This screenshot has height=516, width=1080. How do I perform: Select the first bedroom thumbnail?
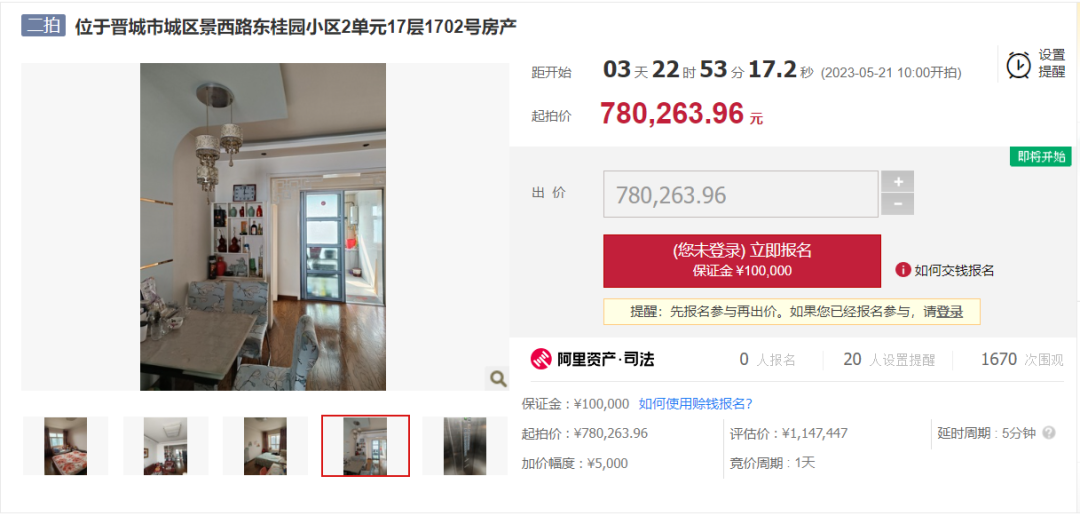[x=65, y=446]
